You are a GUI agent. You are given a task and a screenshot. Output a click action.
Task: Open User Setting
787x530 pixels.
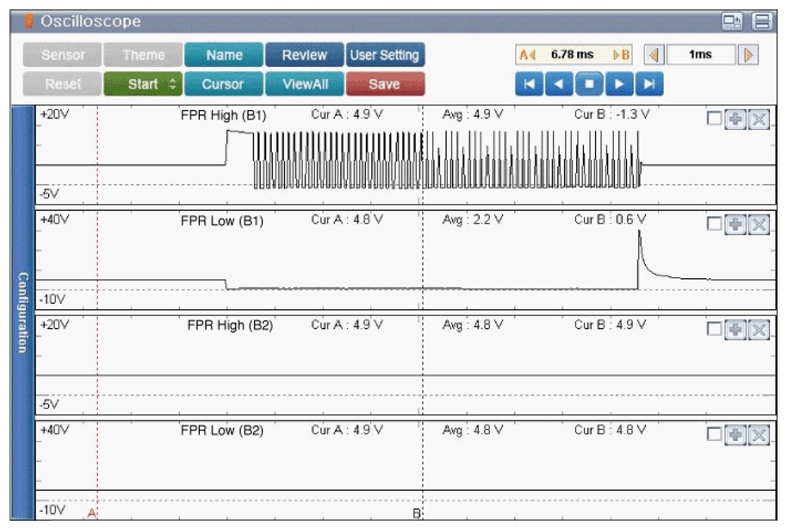coord(385,55)
